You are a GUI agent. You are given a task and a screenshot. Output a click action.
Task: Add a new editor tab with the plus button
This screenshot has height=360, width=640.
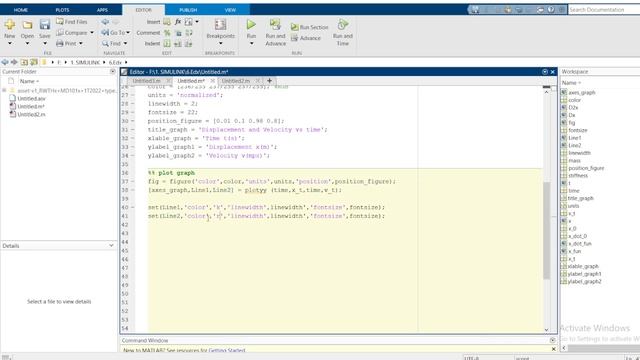[x=269, y=81]
